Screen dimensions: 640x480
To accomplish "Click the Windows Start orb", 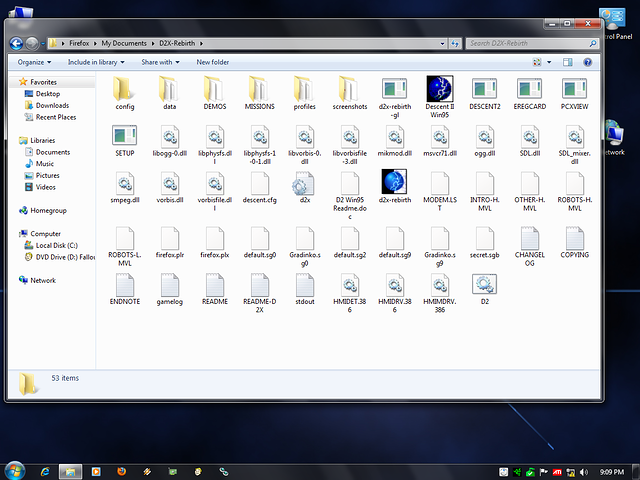I will pyautogui.click(x=15, y=470).
